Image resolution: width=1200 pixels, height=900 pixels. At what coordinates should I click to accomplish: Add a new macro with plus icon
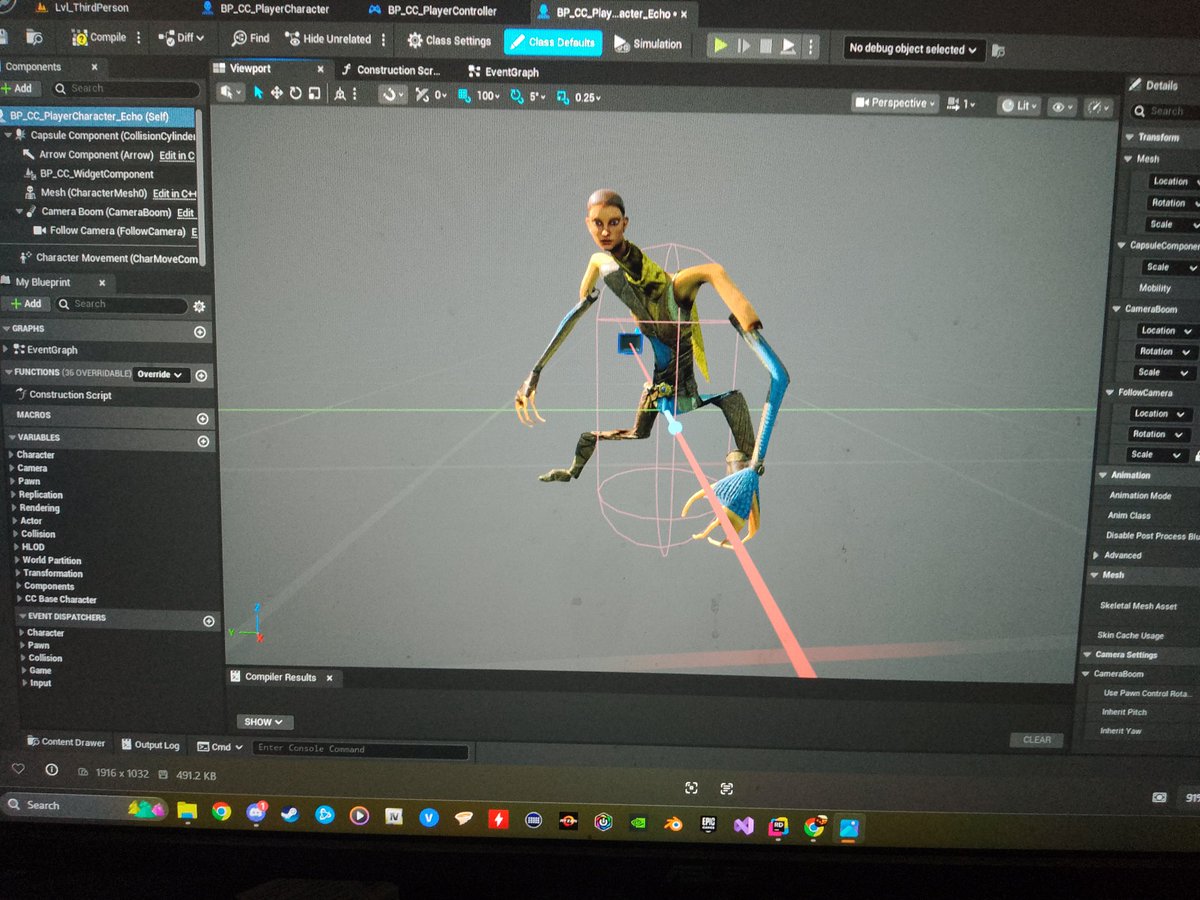203,419
